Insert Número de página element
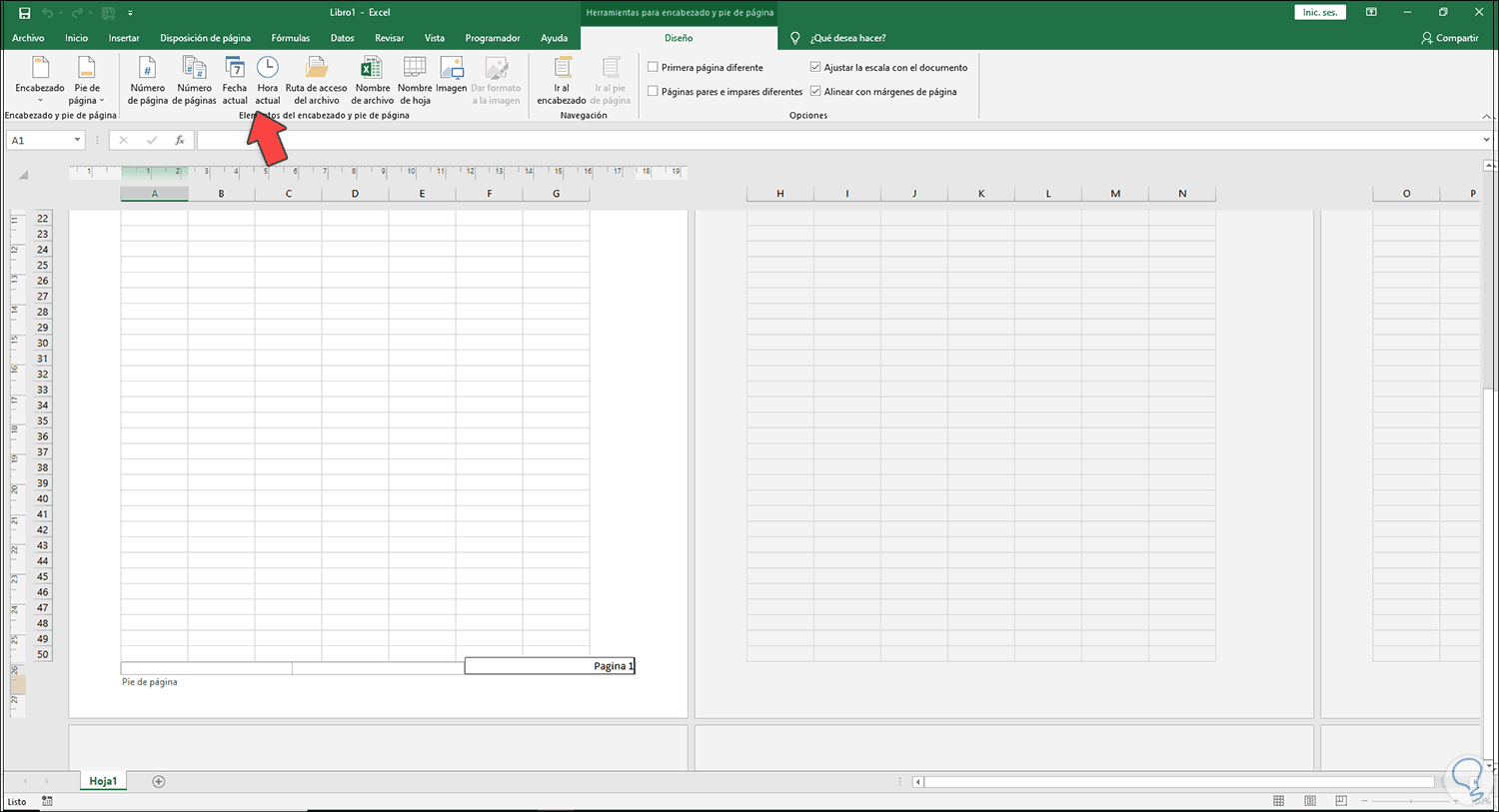 [147, 81]
